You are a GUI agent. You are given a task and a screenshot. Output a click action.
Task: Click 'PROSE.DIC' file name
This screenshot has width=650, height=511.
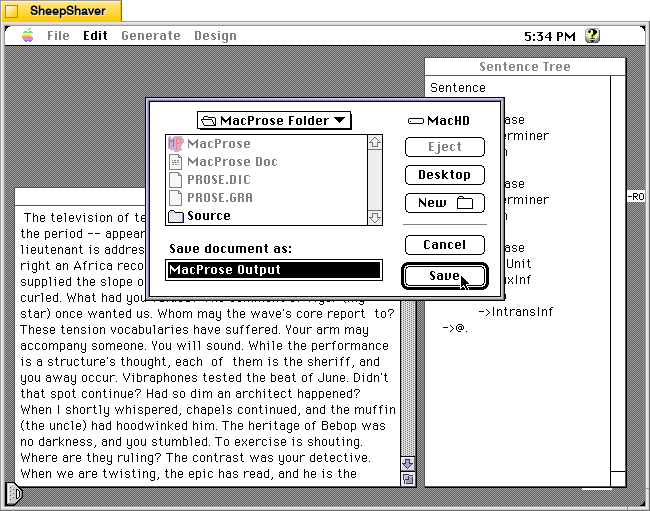(x=218, y=180)
